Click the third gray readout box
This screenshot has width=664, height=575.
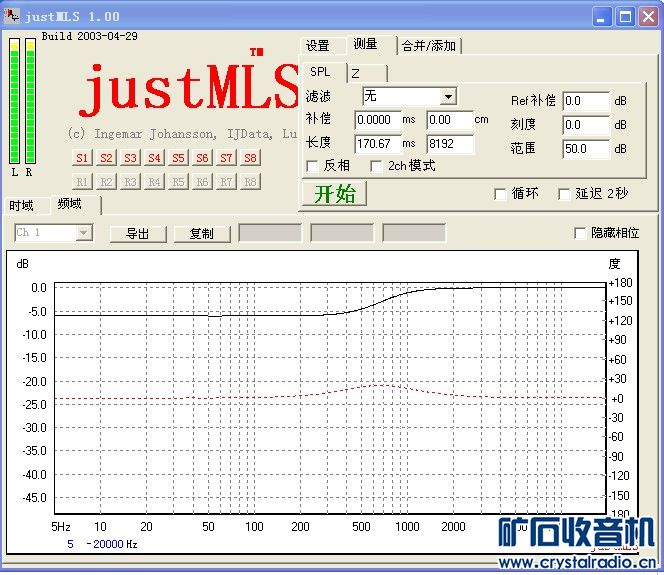tap(414, 233)
